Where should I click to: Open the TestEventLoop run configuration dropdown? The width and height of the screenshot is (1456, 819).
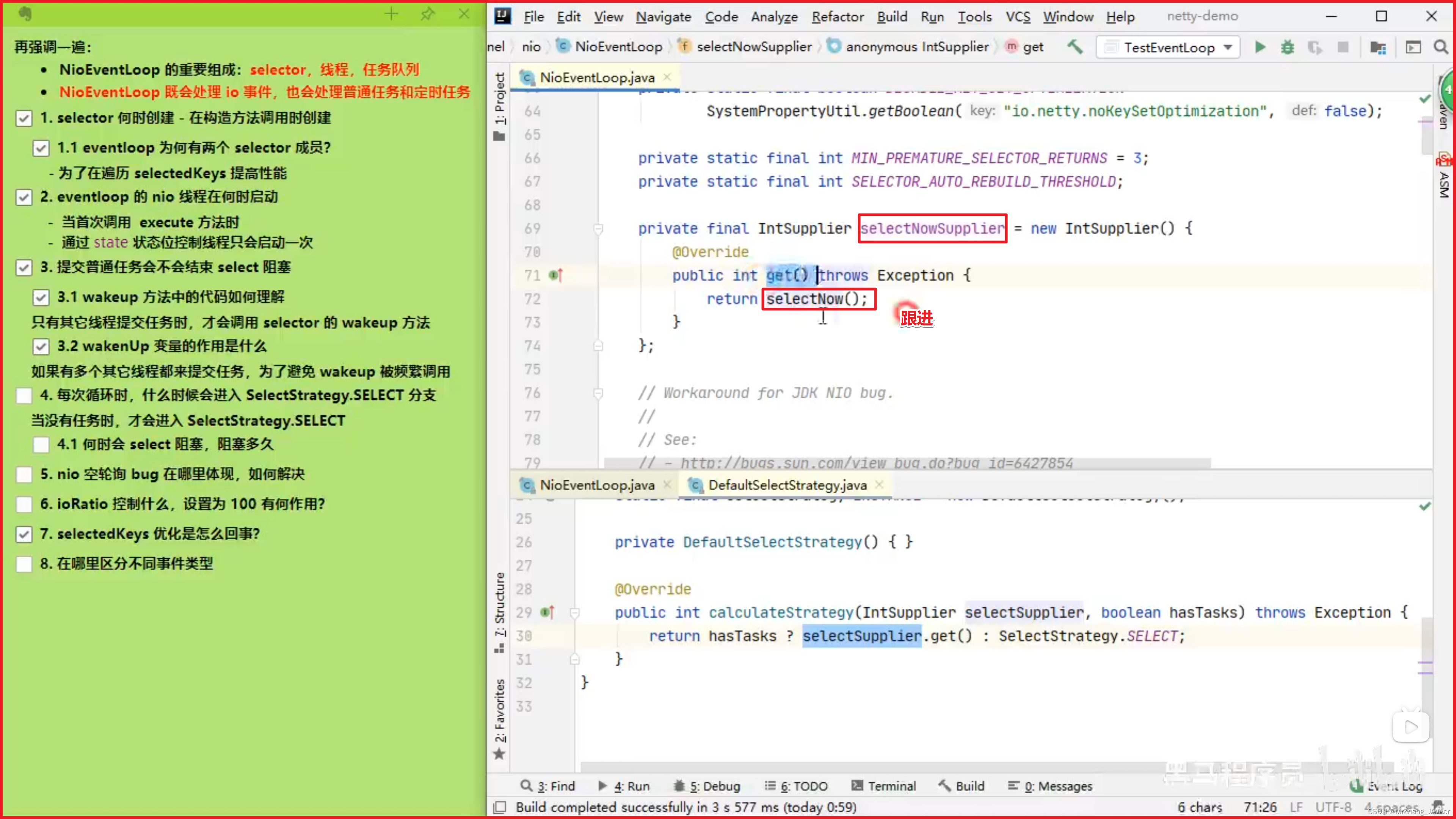(1168, 47)
